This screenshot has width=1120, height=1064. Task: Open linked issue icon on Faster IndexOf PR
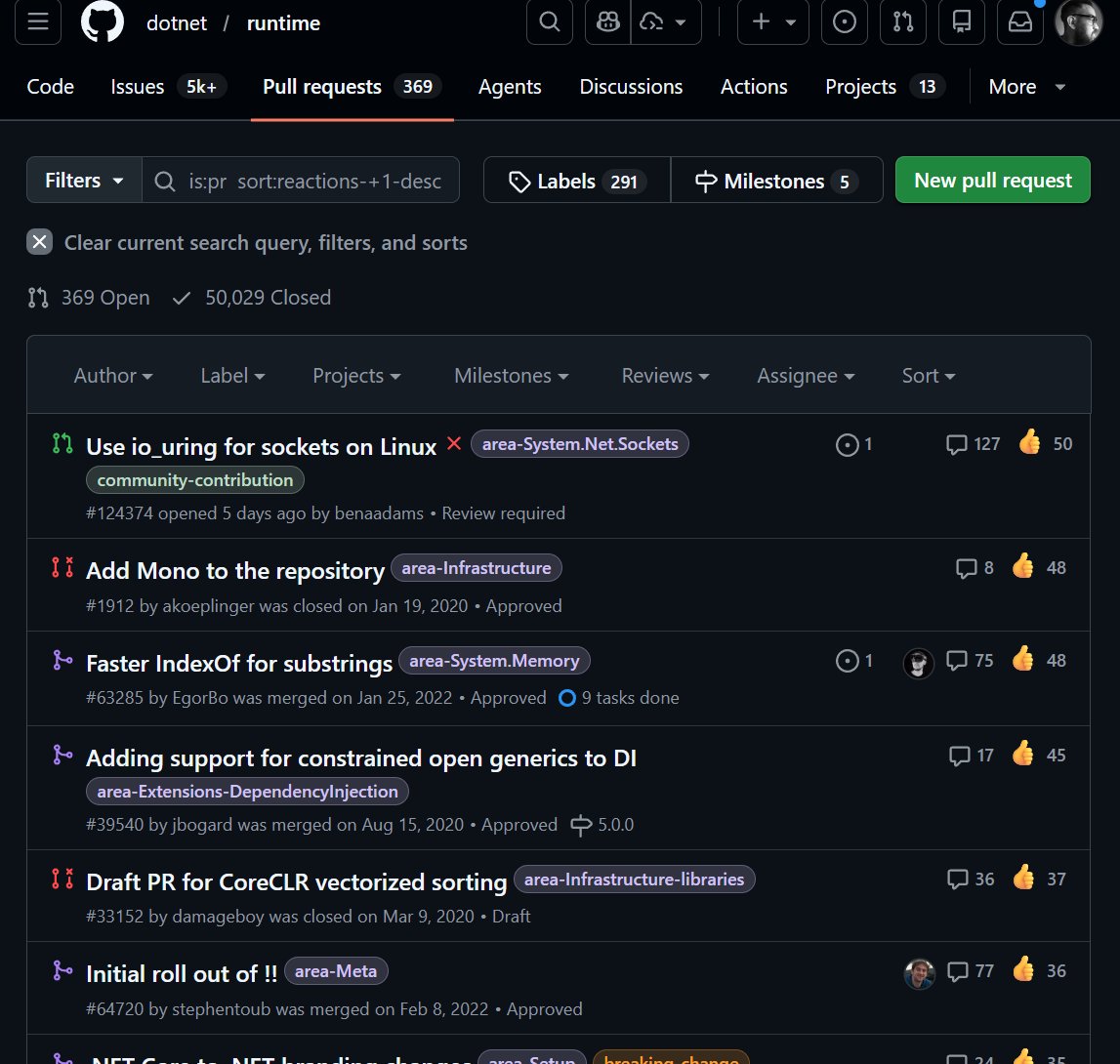[x=853, y=661]
